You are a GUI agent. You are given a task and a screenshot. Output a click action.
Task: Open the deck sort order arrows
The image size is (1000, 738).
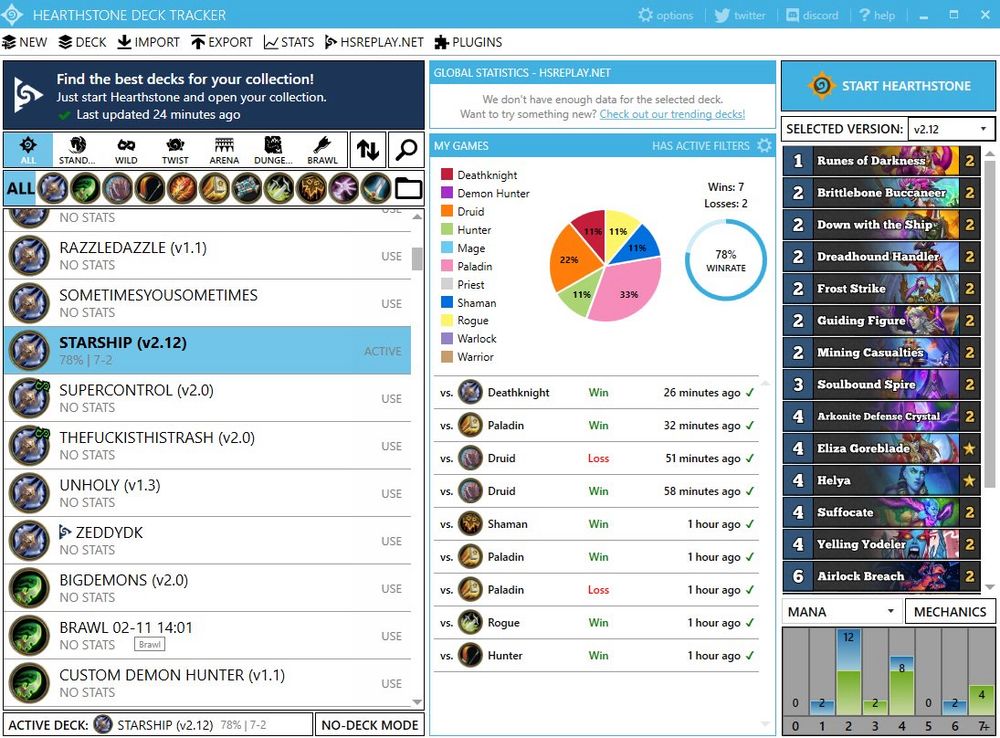pos(368,150)
